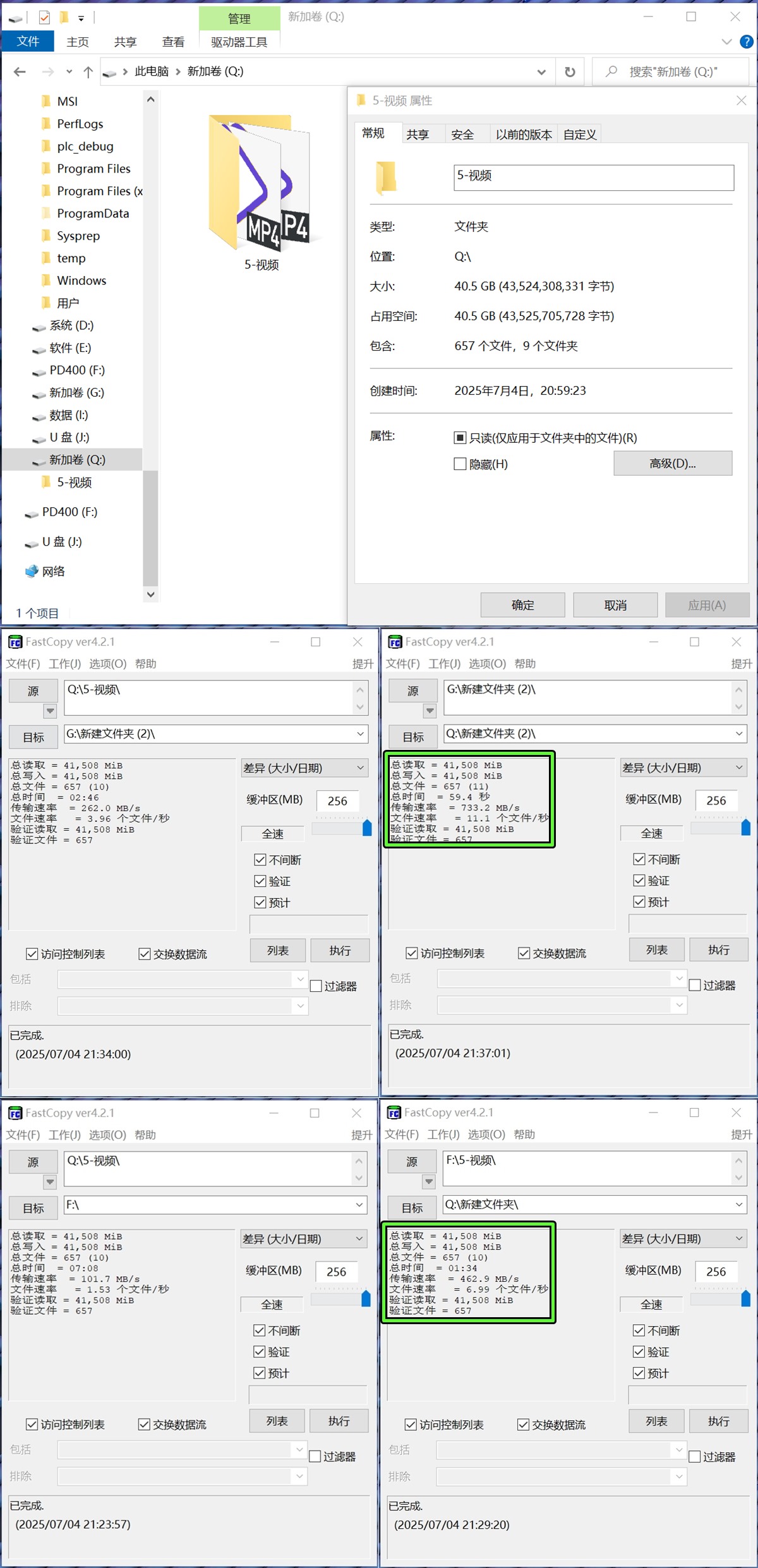This screenshot has height=1568, width=758.
Task: Open target dropdown showing F:\ in FastCopy
Action: 359,1205
